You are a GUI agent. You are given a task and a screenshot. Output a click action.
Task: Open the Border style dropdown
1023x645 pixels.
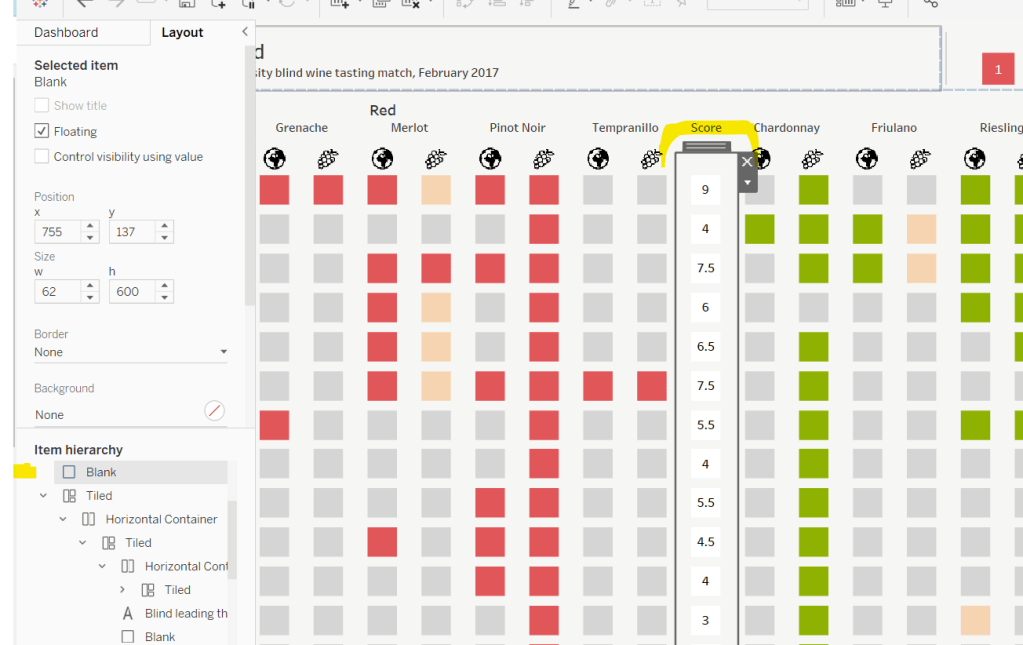tap(130, 352)
